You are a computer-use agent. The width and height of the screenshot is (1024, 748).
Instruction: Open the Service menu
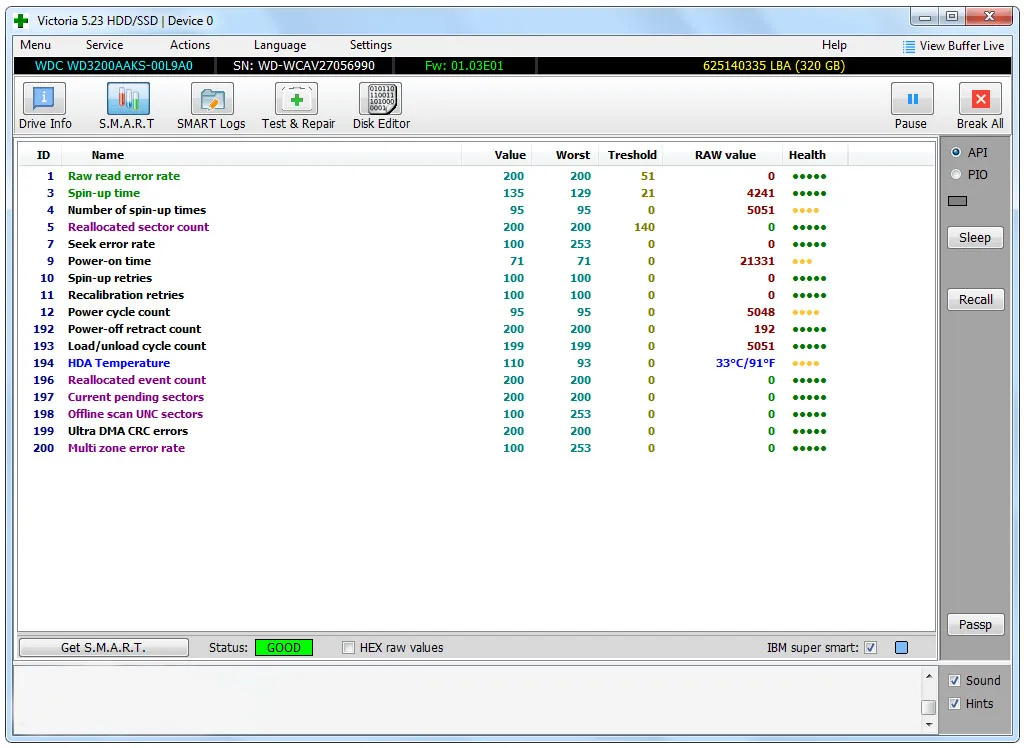(104, 45)
